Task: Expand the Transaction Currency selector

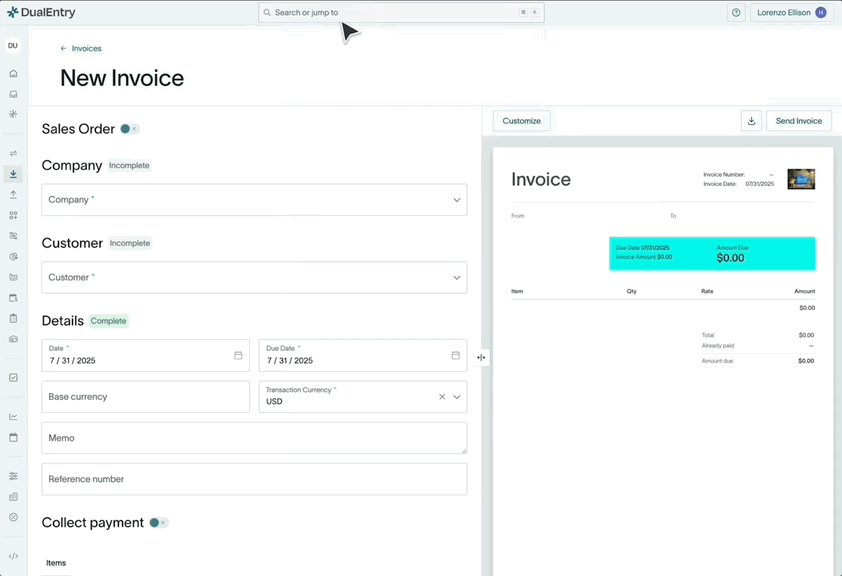Action: click(458, 396)
